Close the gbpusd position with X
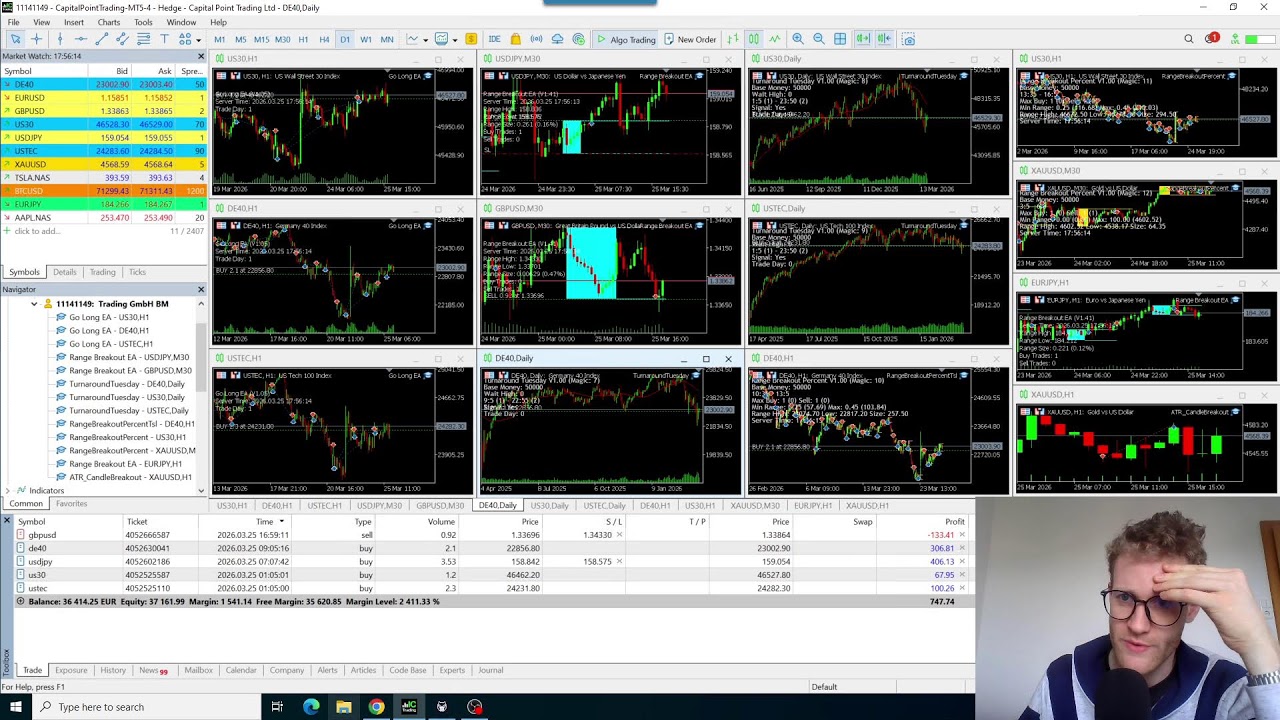Viewport: 1280px width, 720px height. 962,535
